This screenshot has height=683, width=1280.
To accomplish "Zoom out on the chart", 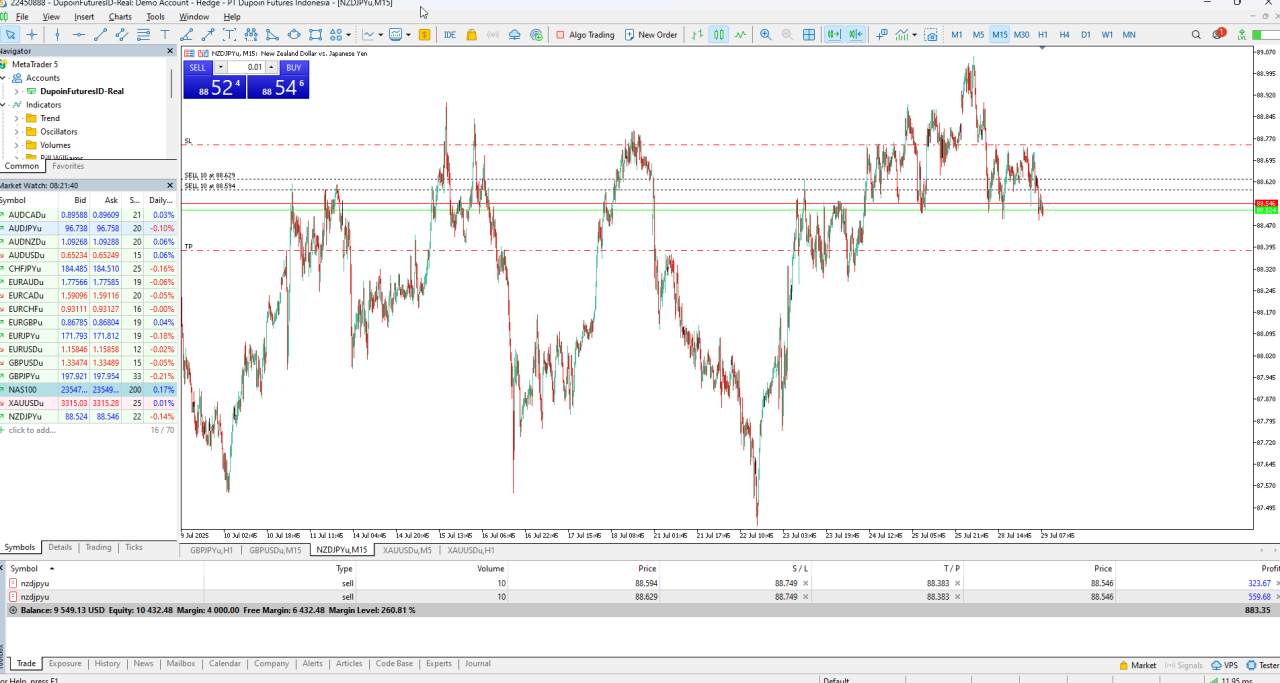I will point(787,34).
